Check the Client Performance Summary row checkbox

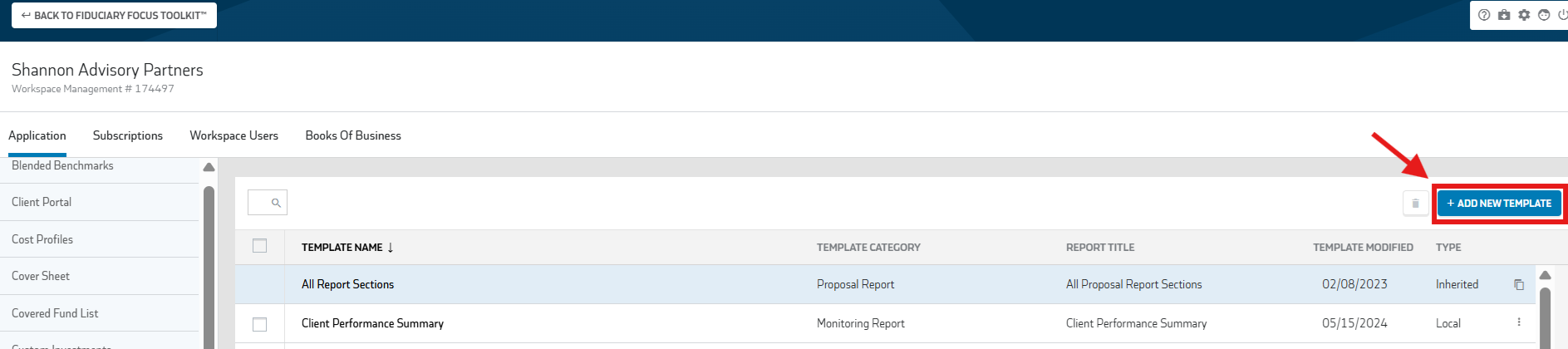coord(259,324)
